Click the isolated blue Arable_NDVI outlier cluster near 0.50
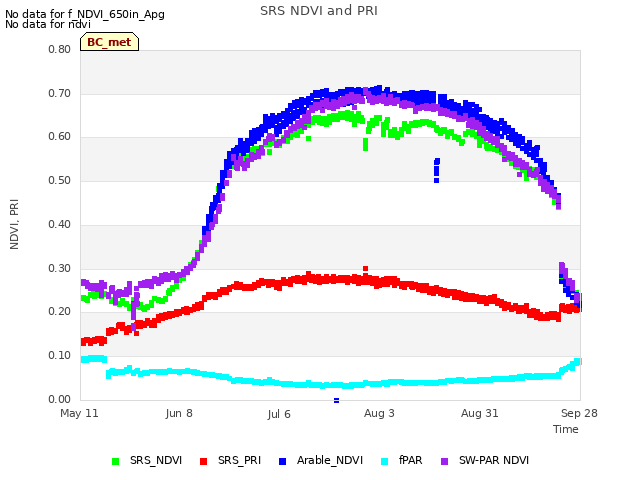This screenshot has height=480, width=640. point(437,171)
